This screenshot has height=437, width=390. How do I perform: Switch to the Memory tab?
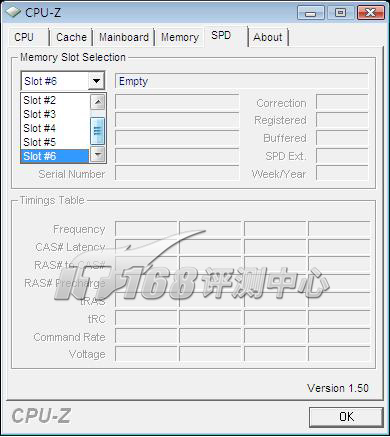[180, 37]
